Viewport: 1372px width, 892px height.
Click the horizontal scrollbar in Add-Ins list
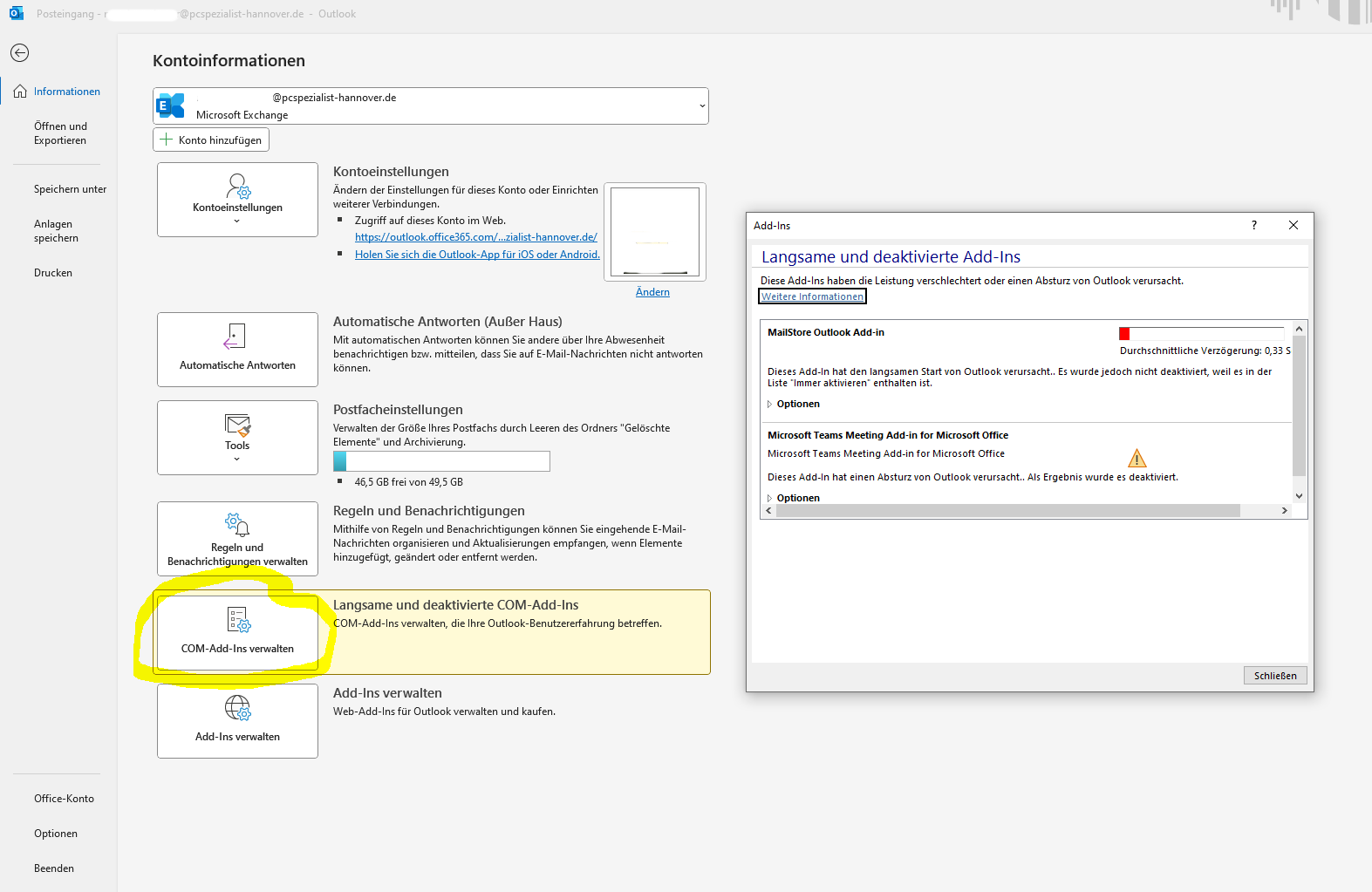[1007, 511]
